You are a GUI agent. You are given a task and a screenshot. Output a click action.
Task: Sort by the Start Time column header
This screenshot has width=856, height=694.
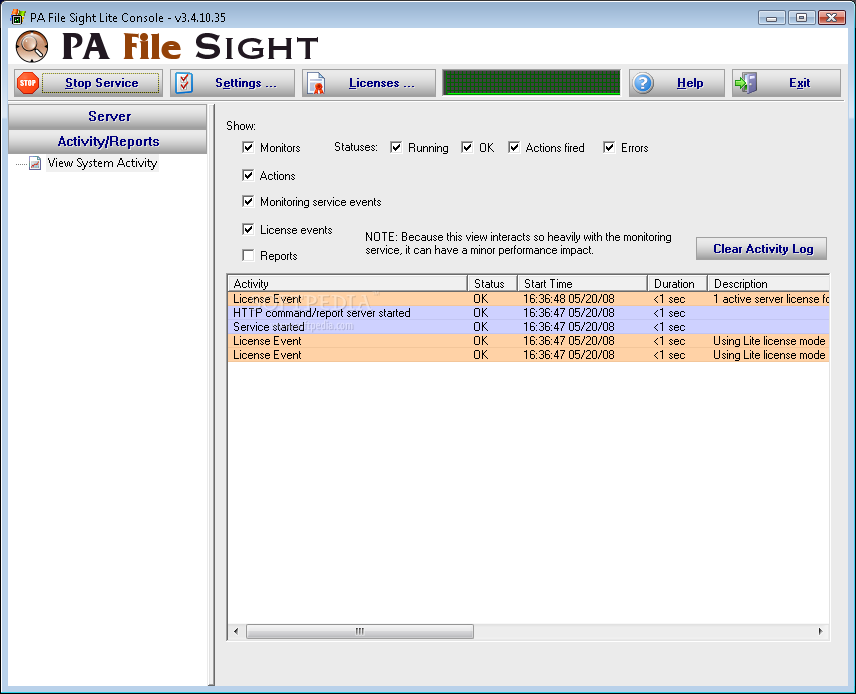[x=582, y=283]
